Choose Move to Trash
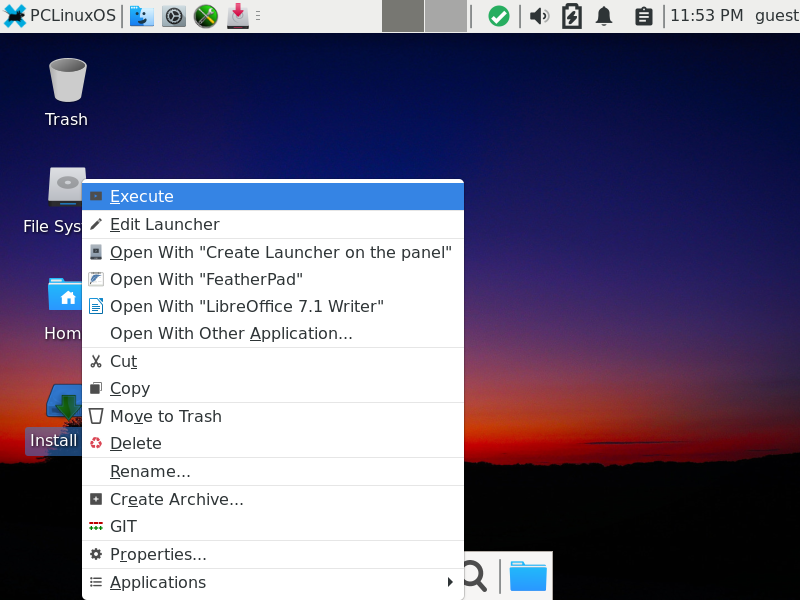 click(x=273, y=417)
